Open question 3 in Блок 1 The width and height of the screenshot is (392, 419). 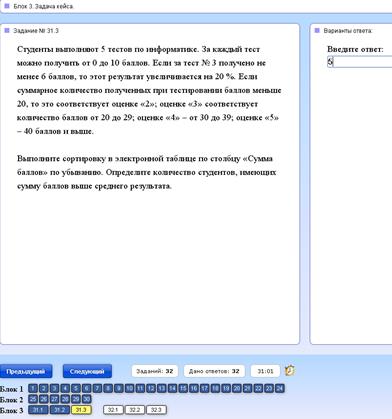pyautogui.click(x=54, y=388)
